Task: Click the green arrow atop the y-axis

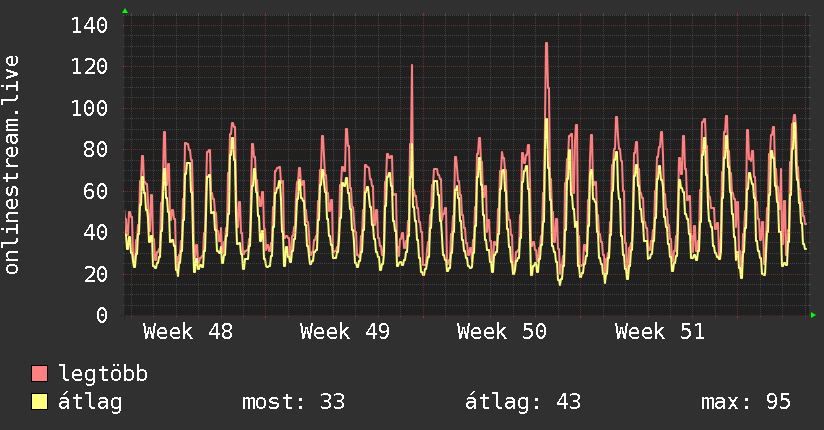Action: 125,11
